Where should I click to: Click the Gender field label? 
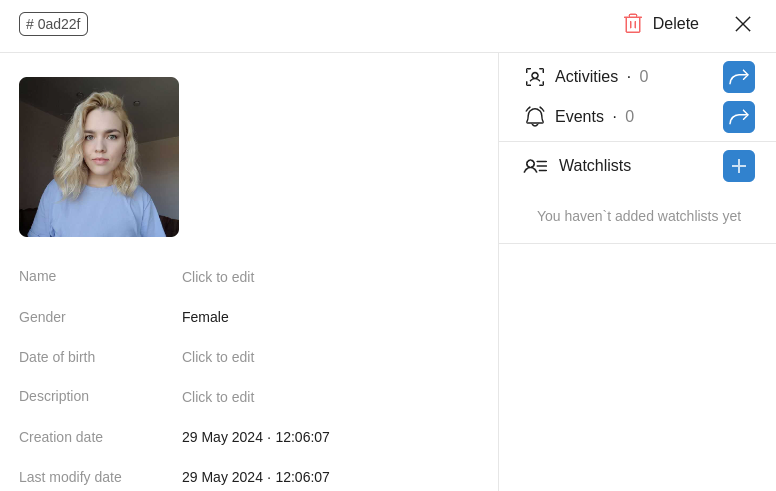[x=42, y=317]
